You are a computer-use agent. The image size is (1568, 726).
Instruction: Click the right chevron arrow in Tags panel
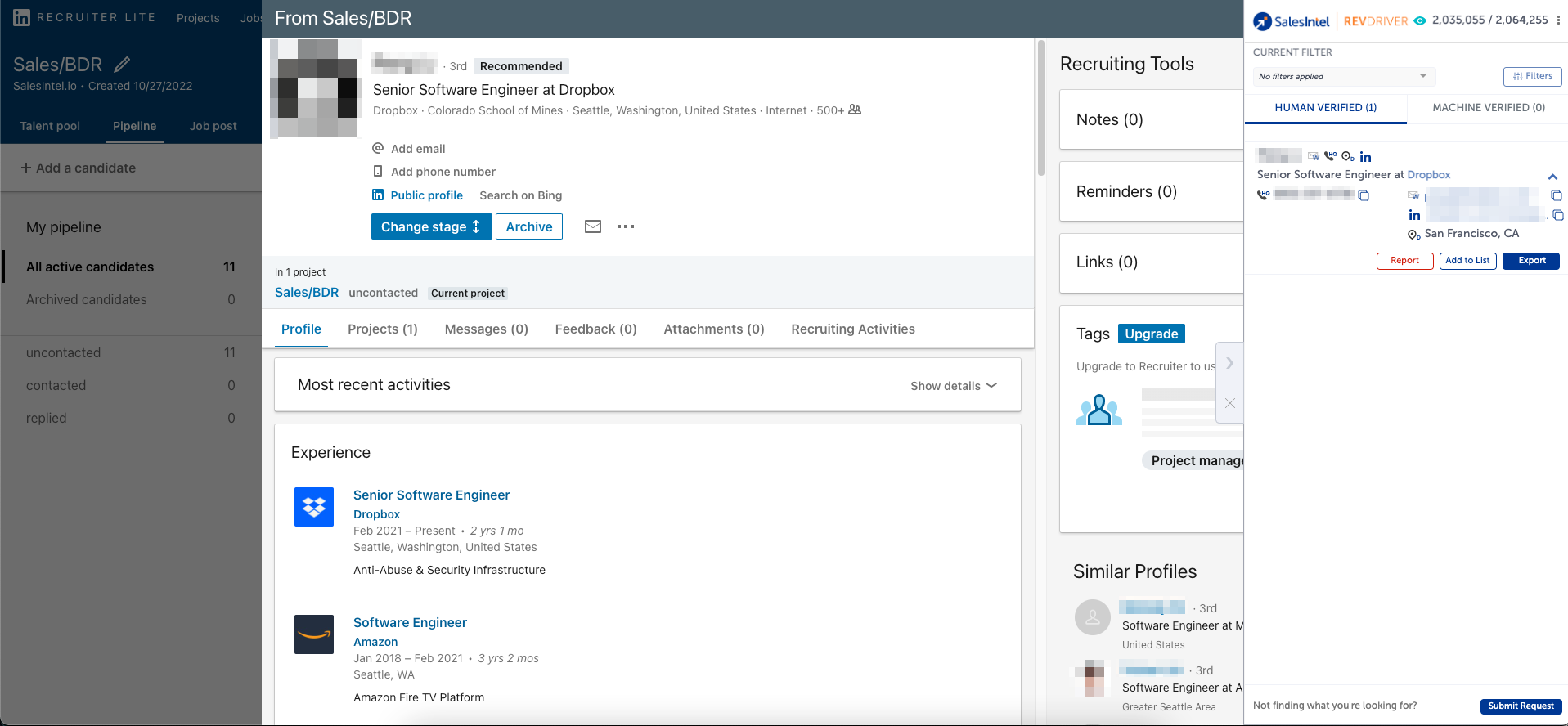1229,363
